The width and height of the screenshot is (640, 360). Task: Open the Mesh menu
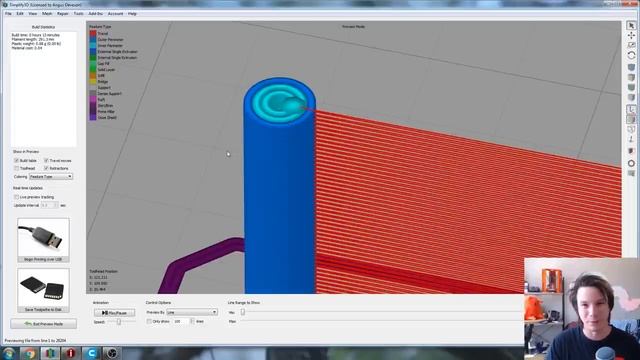click(x=47, y=13)
